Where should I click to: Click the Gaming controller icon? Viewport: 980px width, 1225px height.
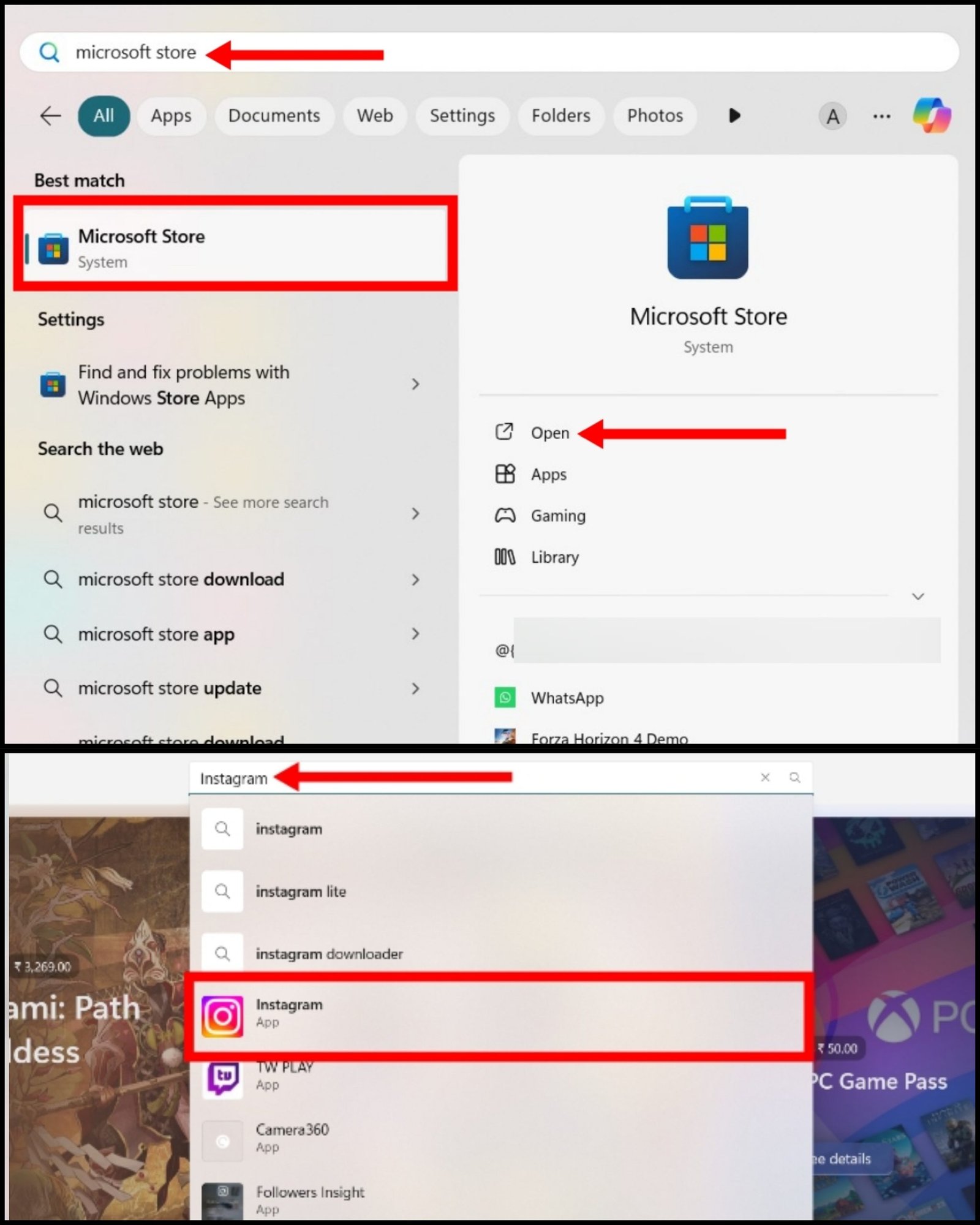pyautogui.click(x=505, y=515)
